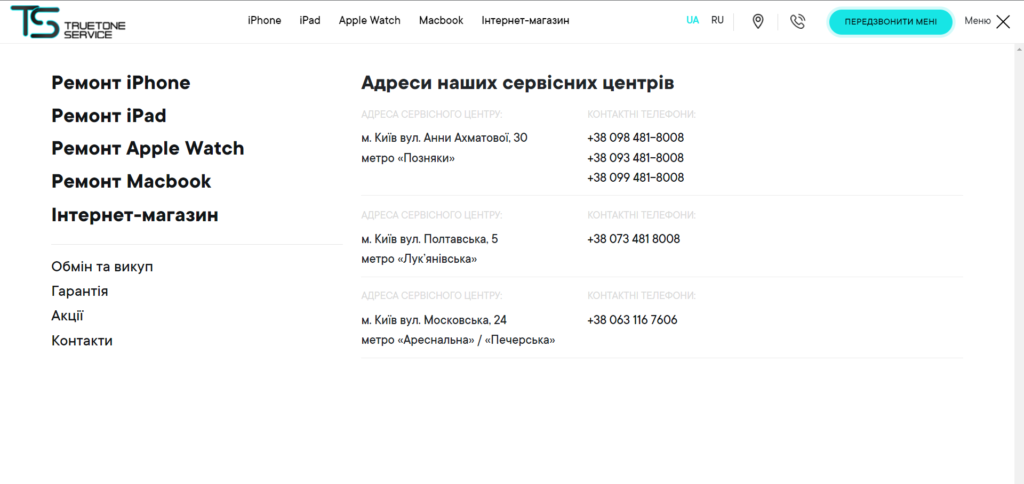Call +38 098 481-8008

point(635,138)
